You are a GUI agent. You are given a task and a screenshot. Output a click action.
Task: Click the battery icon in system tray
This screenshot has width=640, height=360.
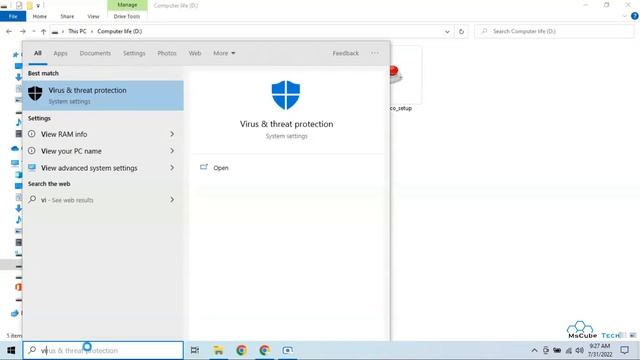pyautogui.click(x=557, y=350)
